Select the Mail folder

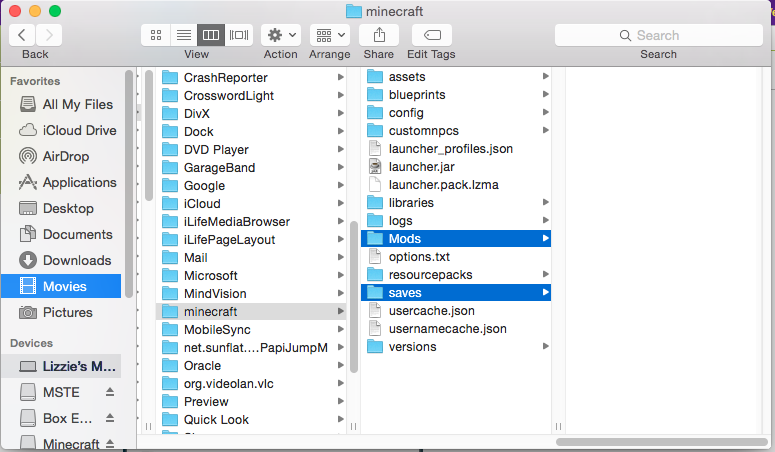point(250,258)
